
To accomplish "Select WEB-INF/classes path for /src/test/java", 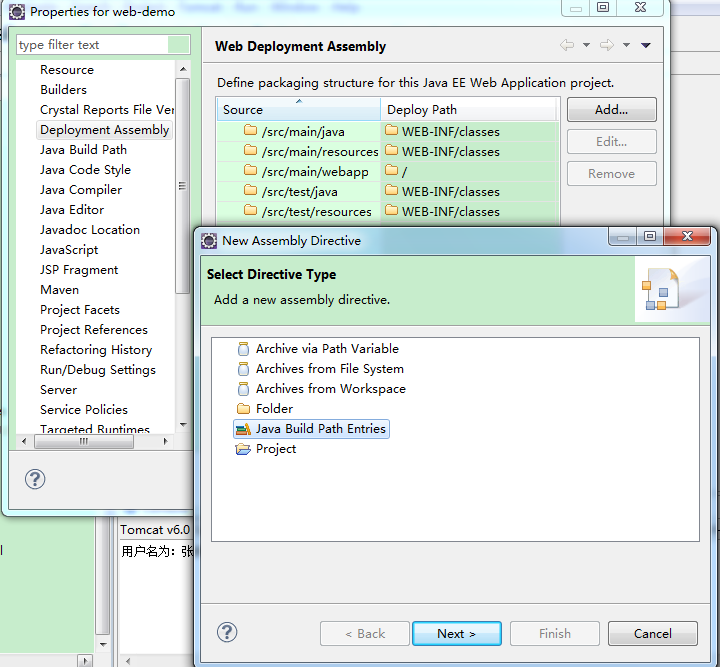I will (x=450, y=191).
